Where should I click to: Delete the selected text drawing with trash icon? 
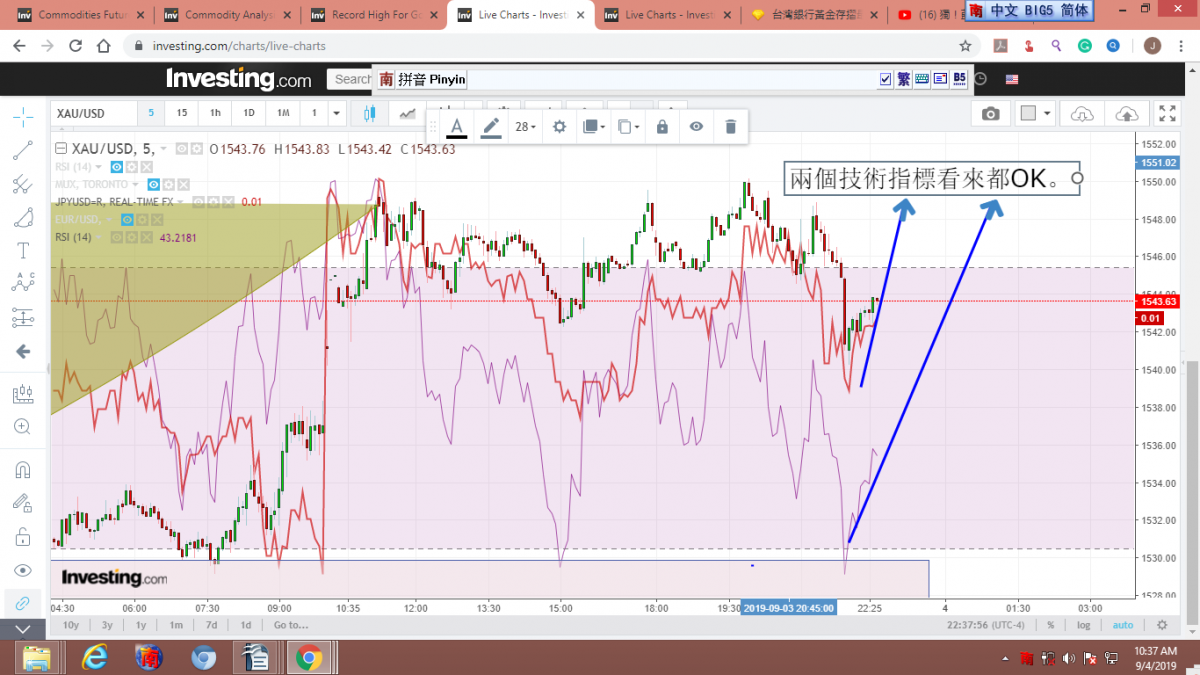(x=730, y=127)
